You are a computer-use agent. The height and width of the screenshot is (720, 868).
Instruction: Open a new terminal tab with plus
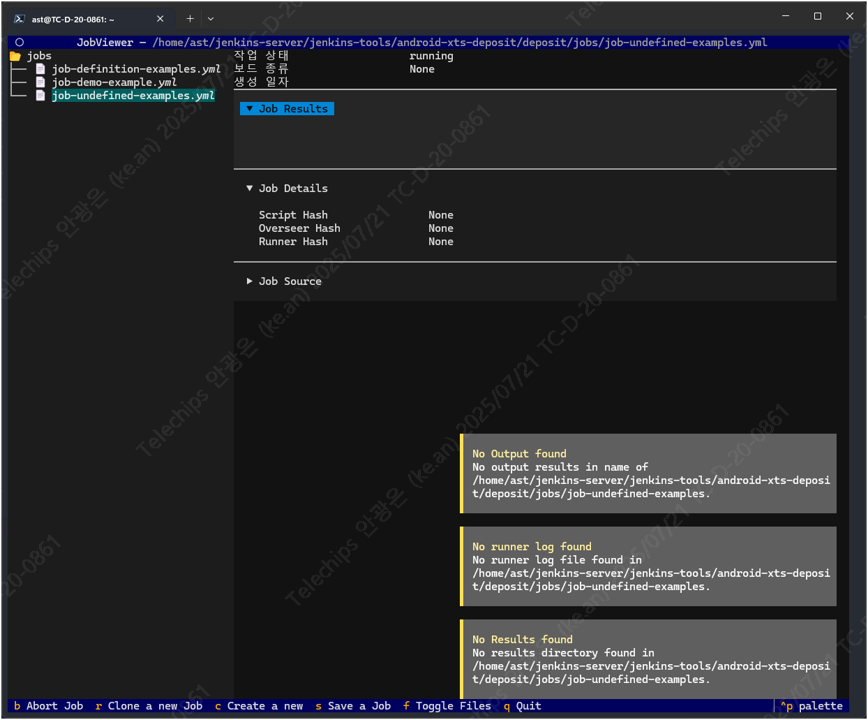(190, 18)
